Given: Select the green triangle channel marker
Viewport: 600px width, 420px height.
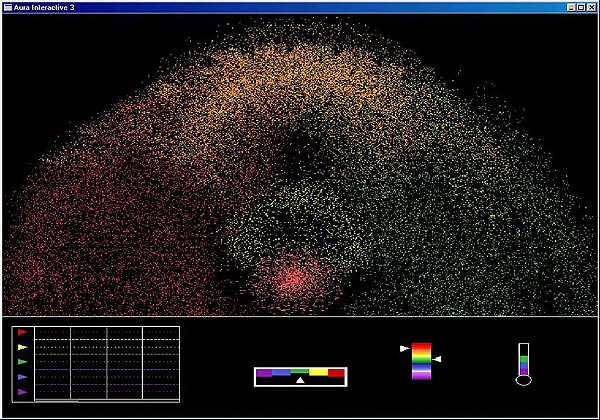Looking at the screenshot, I should [22, 362].
